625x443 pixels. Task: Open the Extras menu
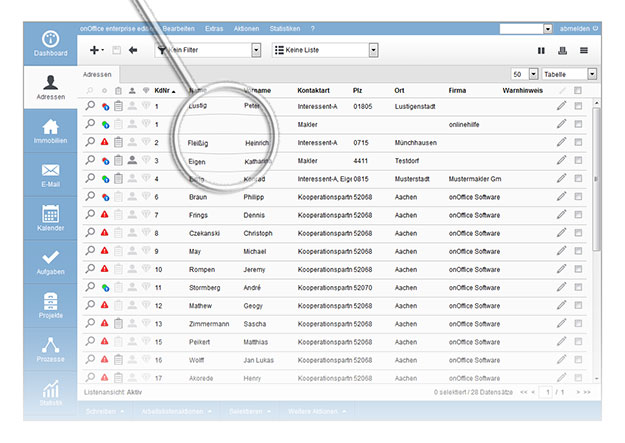214,29
